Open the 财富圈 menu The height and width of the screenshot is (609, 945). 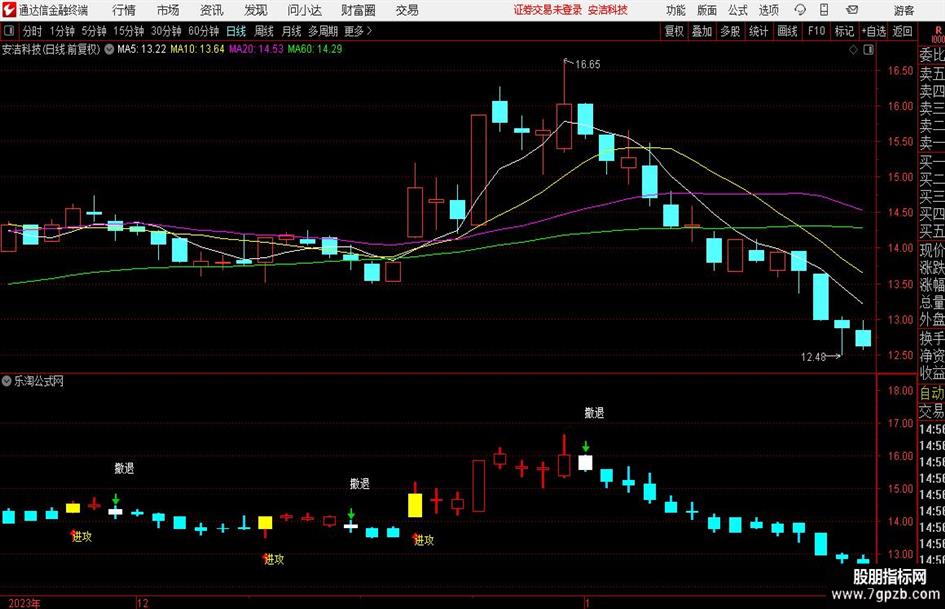[x=358, y=10]
